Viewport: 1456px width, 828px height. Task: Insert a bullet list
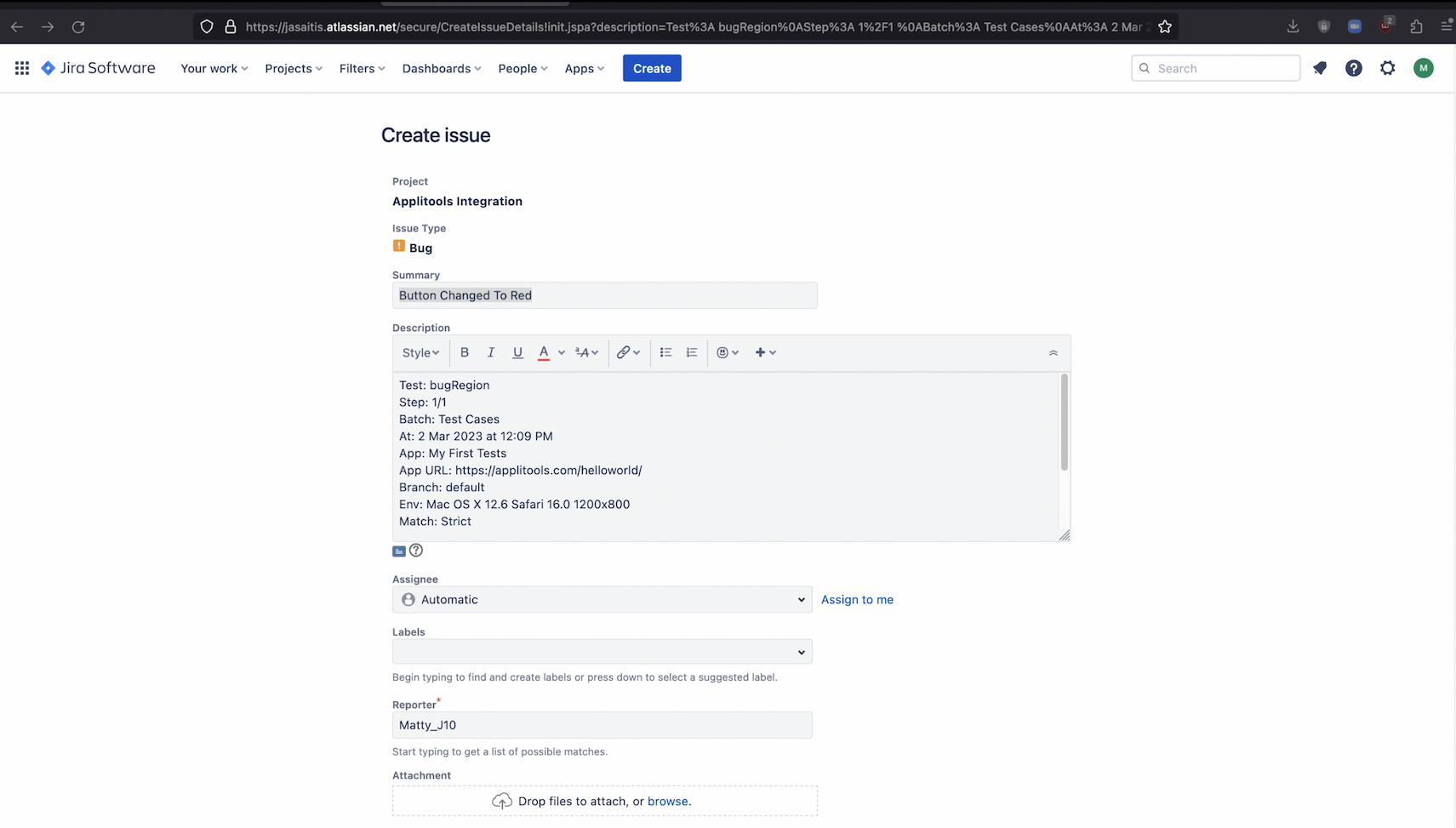click(x=665, y=352)
